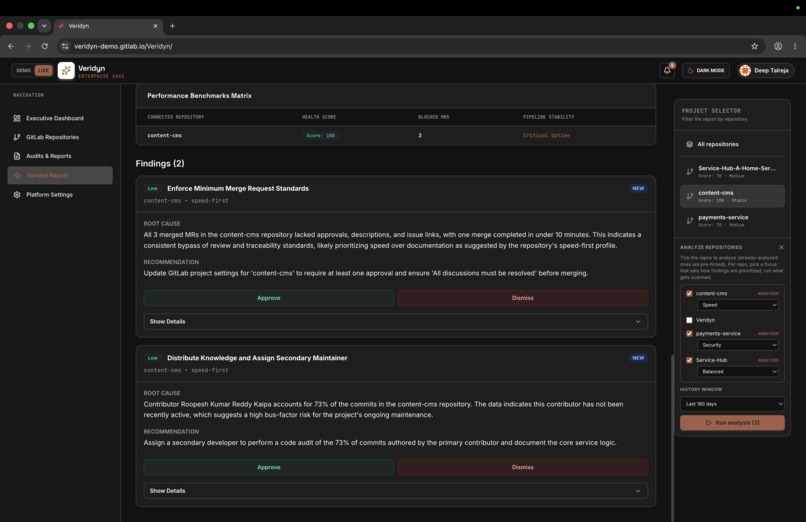Open the Last 180 days history window dropdown
The height and width of the screenshot is (522, 806).
coord(732,404)
